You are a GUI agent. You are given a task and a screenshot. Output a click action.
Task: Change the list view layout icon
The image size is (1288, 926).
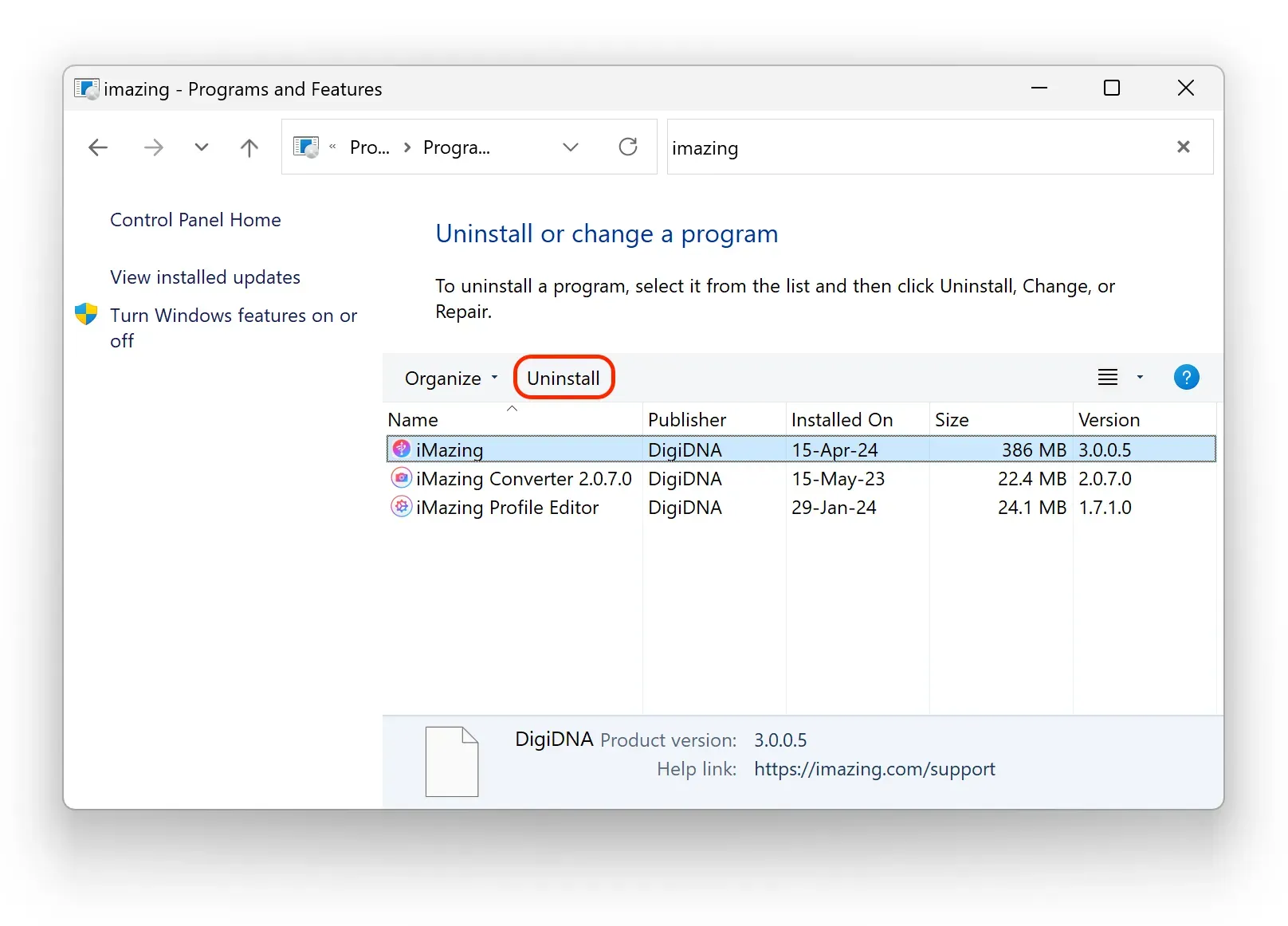click(x=1107, y=377)
